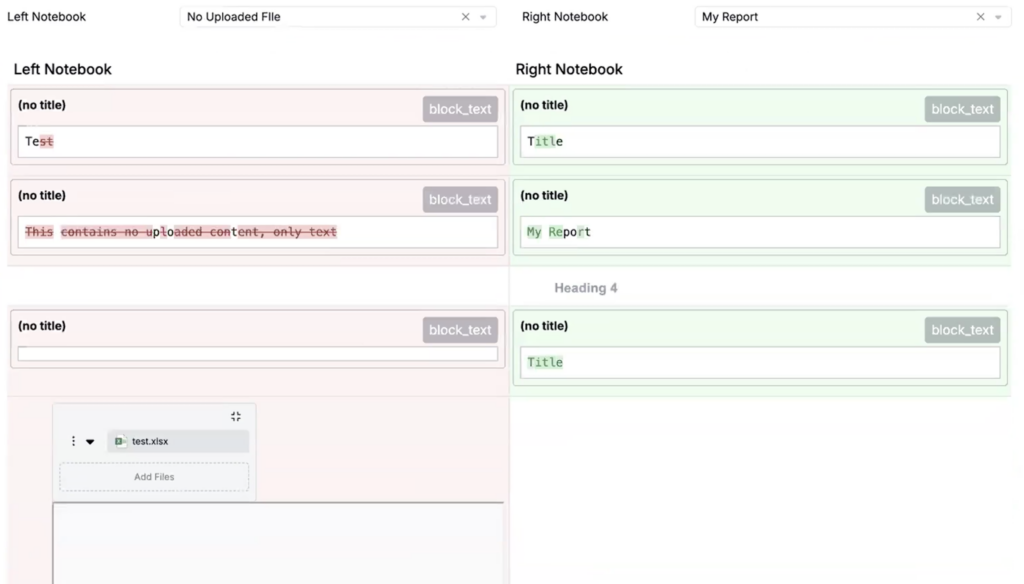
Task: Click the struck-through 'This contains no uploaded content' field
Action: pyautogui.click(x=257, y=232)
